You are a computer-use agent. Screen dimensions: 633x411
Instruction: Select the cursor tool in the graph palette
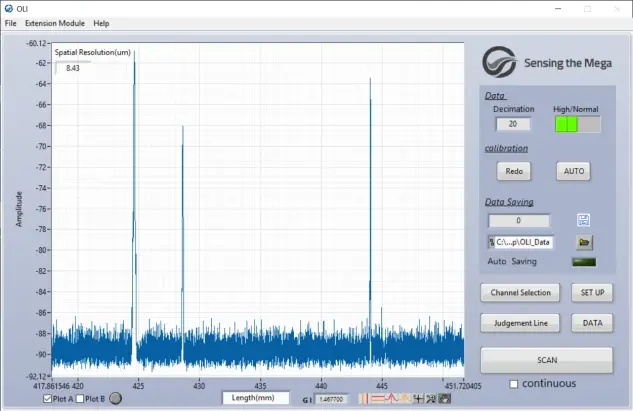pyautogui.click(x=417, y=399)
